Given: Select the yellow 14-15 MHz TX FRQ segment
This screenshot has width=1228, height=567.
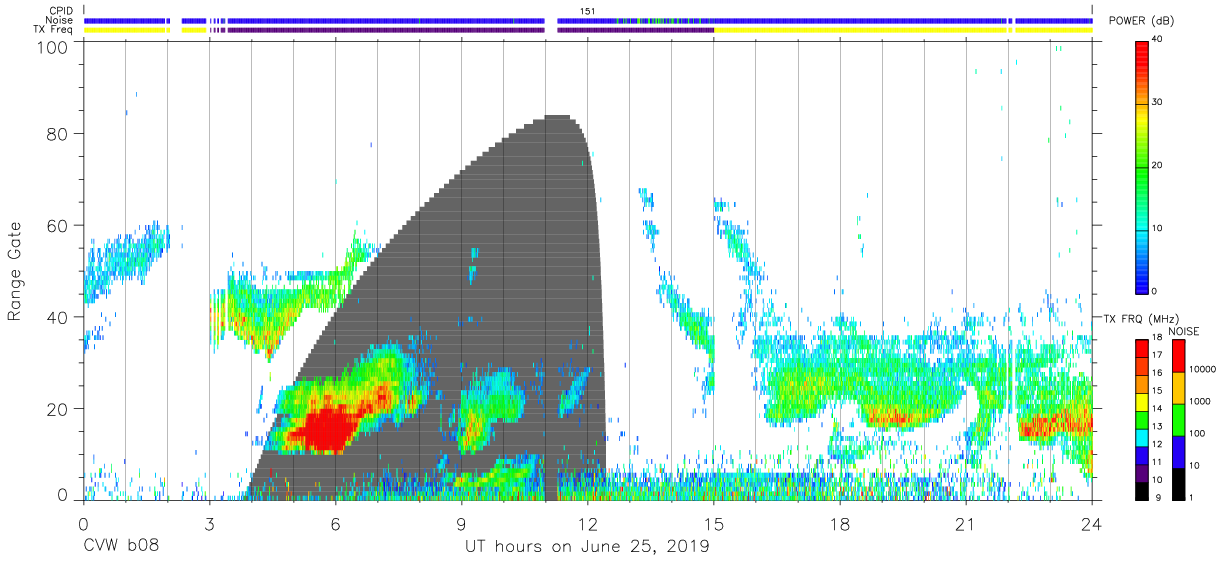Looking at the screenshot, I should pyautogui.click(x=1143, y=402).
